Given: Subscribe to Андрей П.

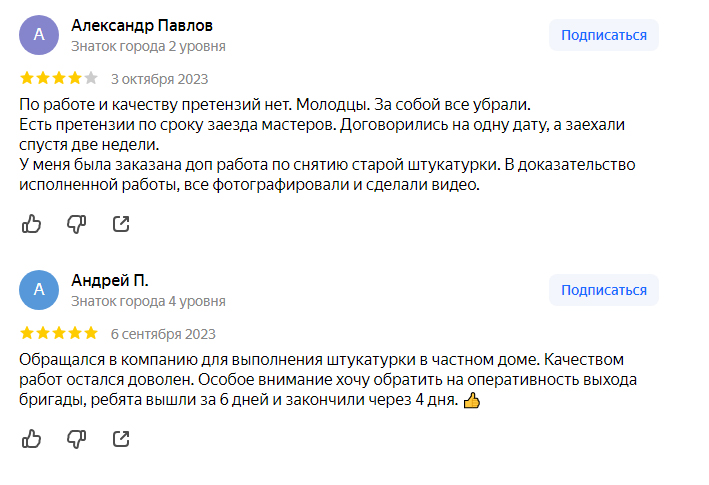Looking at the screenshot, I should (x=603, y=290).
